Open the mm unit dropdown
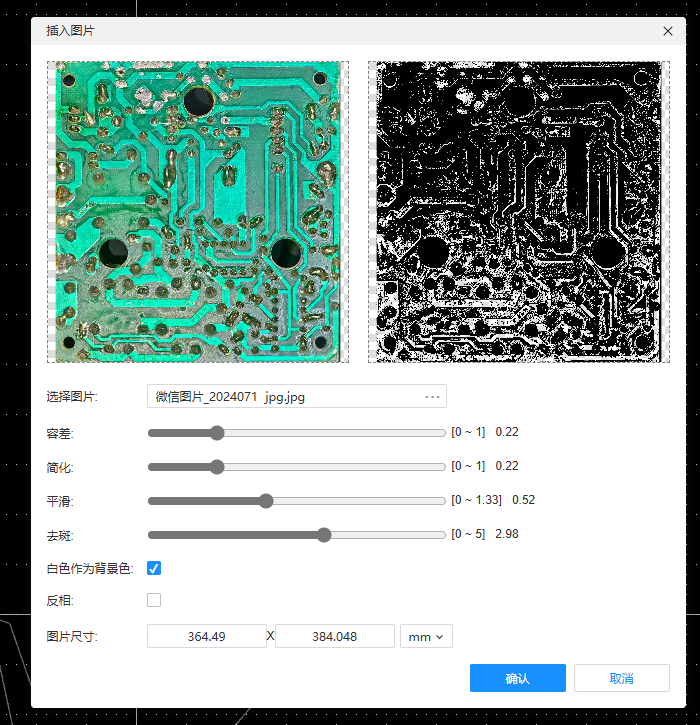Image resolution: width=700 pixels, height=725 pixels. 426,636
